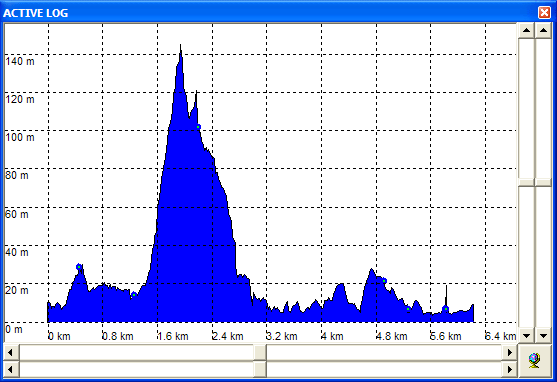557x382 pixels.
Task: Click left arrow of the upper horizontal scrollbar
Action: 11,352
